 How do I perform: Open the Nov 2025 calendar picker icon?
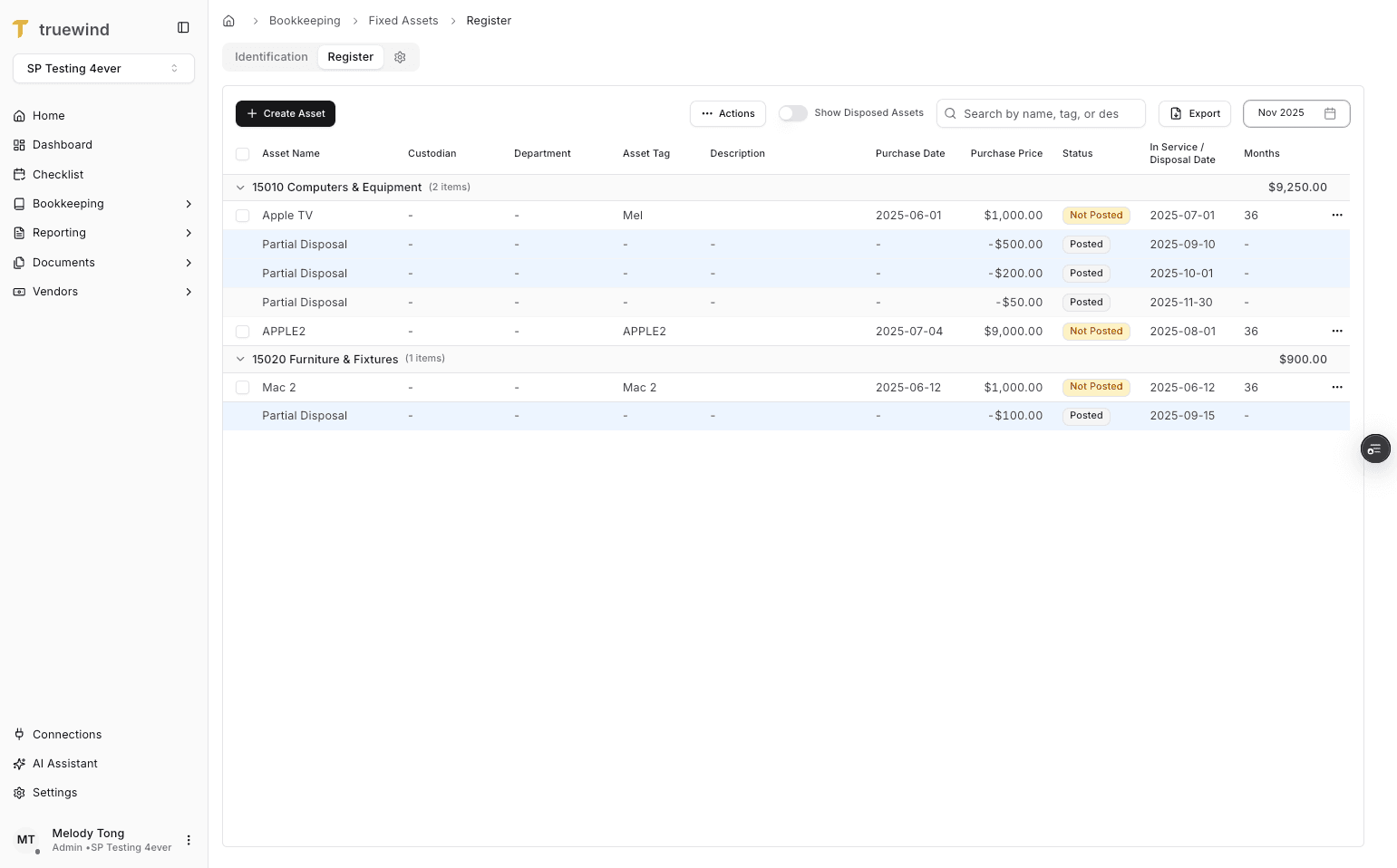tap(1329, 113)
